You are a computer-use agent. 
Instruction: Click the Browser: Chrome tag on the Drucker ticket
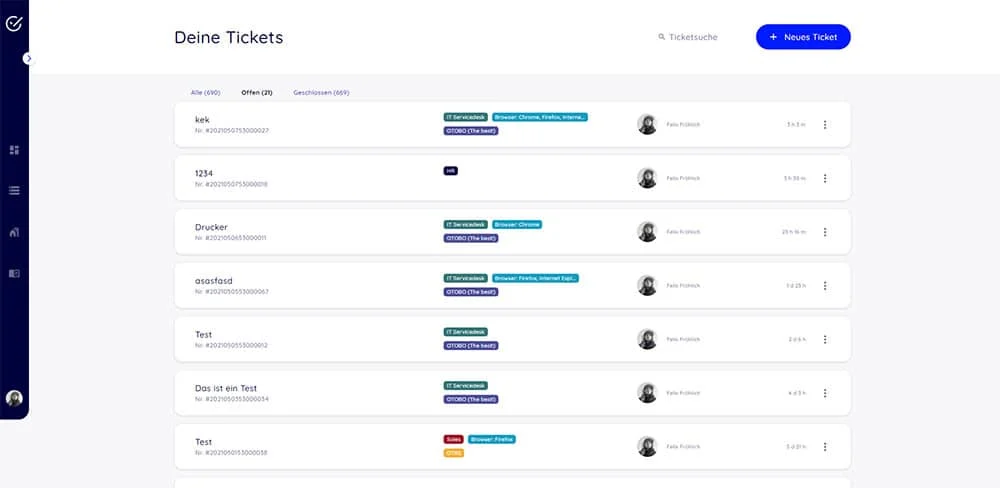tap(517, 224)
